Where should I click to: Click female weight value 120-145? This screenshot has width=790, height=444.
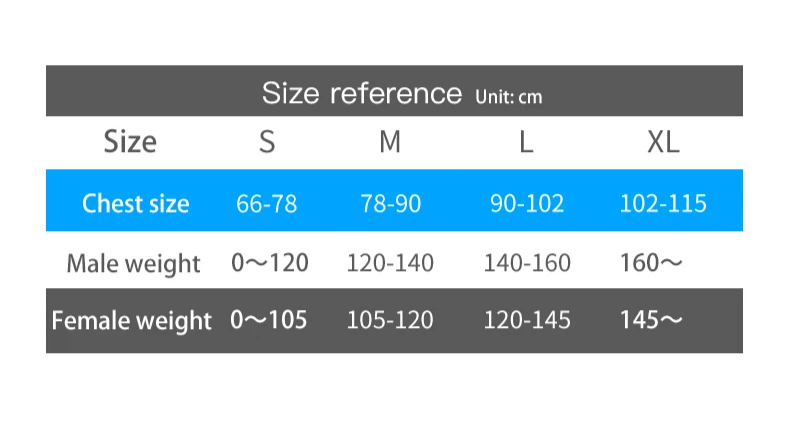point(527,320)
